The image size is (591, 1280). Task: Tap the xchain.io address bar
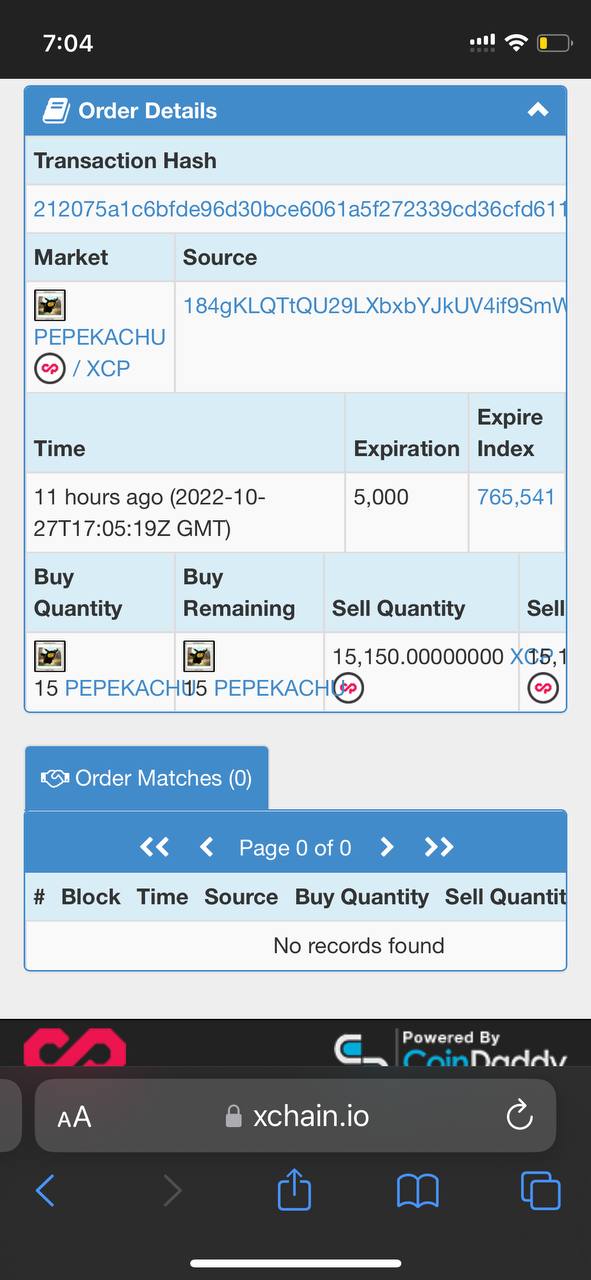[x=295, y=1116]
